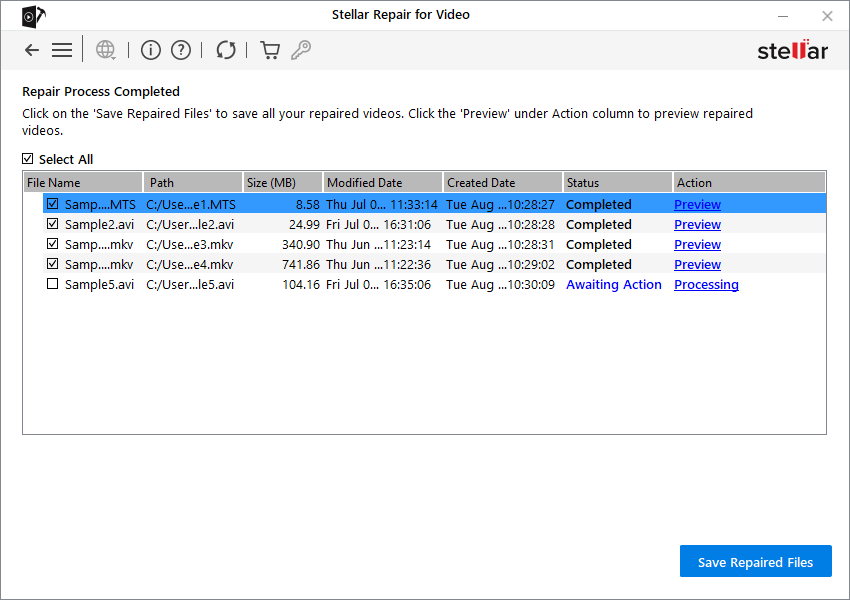Click the Processing link for Sample5.avi
Viewport: 850px width, 600px height.
pos(706,285)
